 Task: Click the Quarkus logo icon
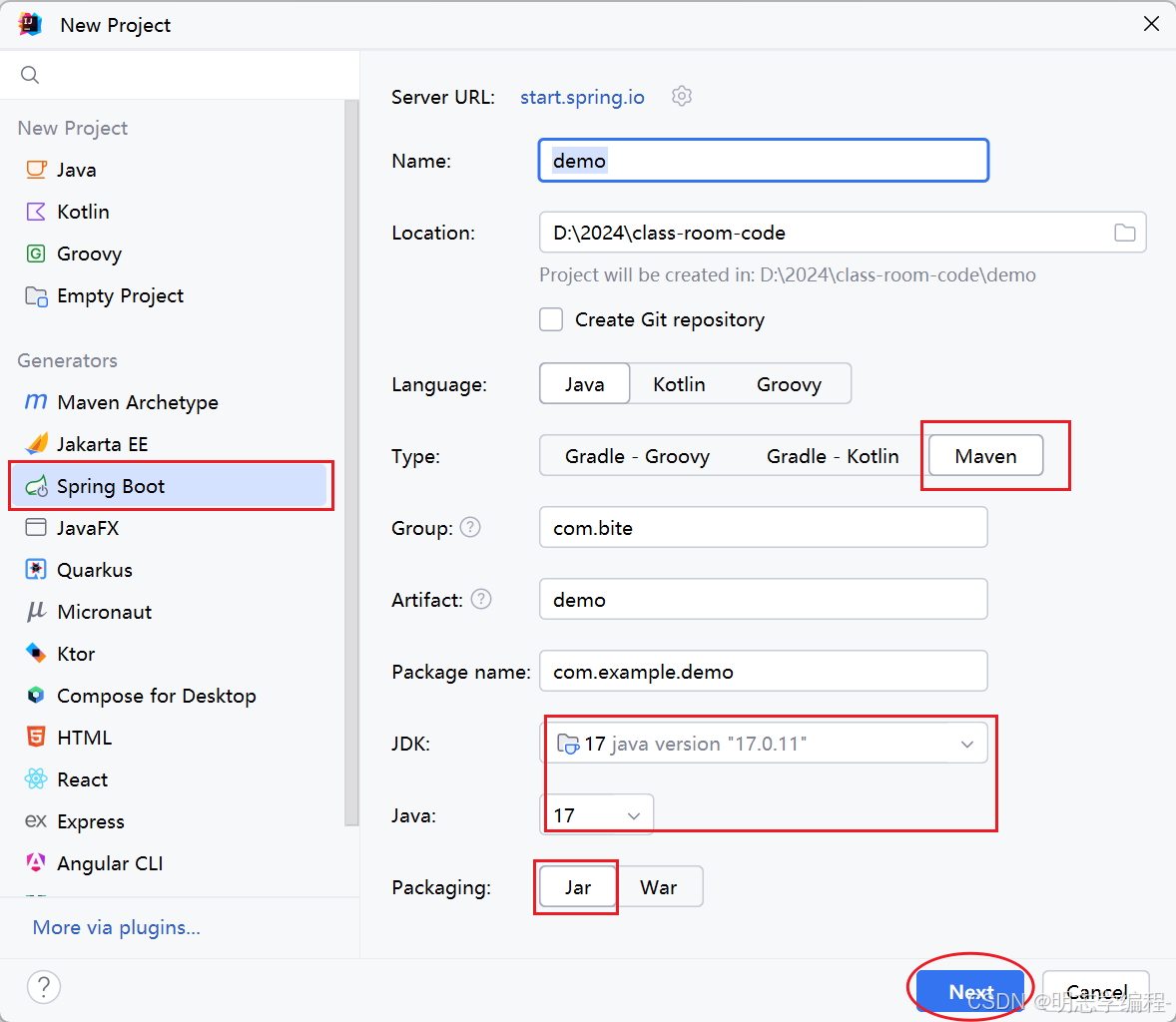36,570
